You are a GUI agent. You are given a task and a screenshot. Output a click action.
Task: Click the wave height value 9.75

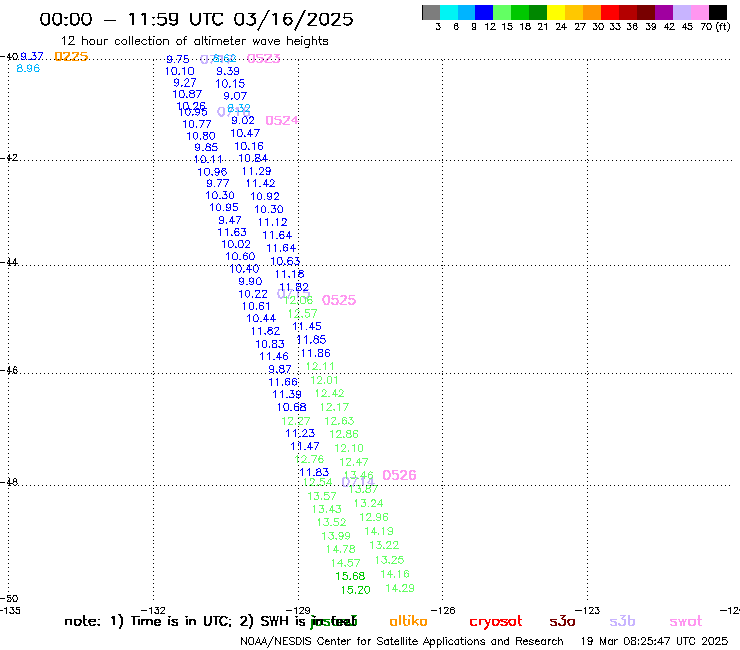[178, 59]
